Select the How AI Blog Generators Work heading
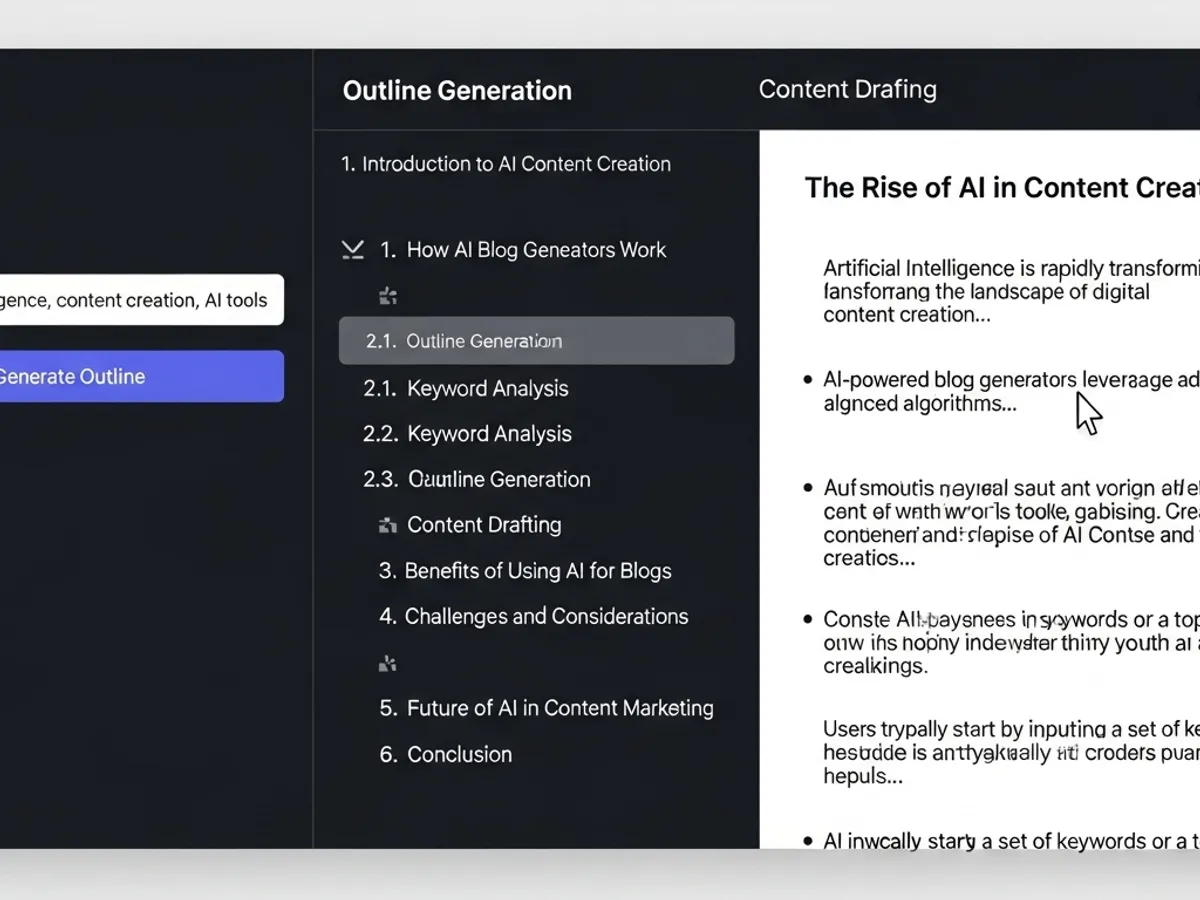 point(536,250)
